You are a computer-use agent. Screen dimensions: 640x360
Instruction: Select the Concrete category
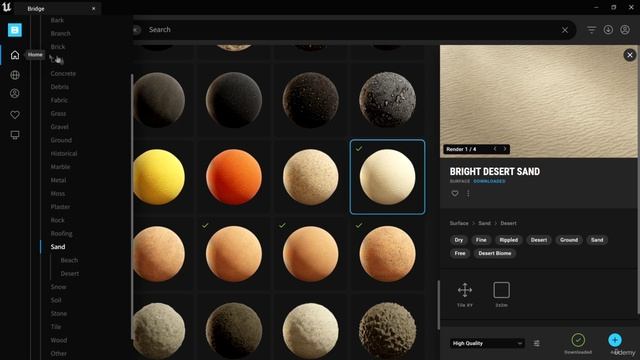click(63, 73)
